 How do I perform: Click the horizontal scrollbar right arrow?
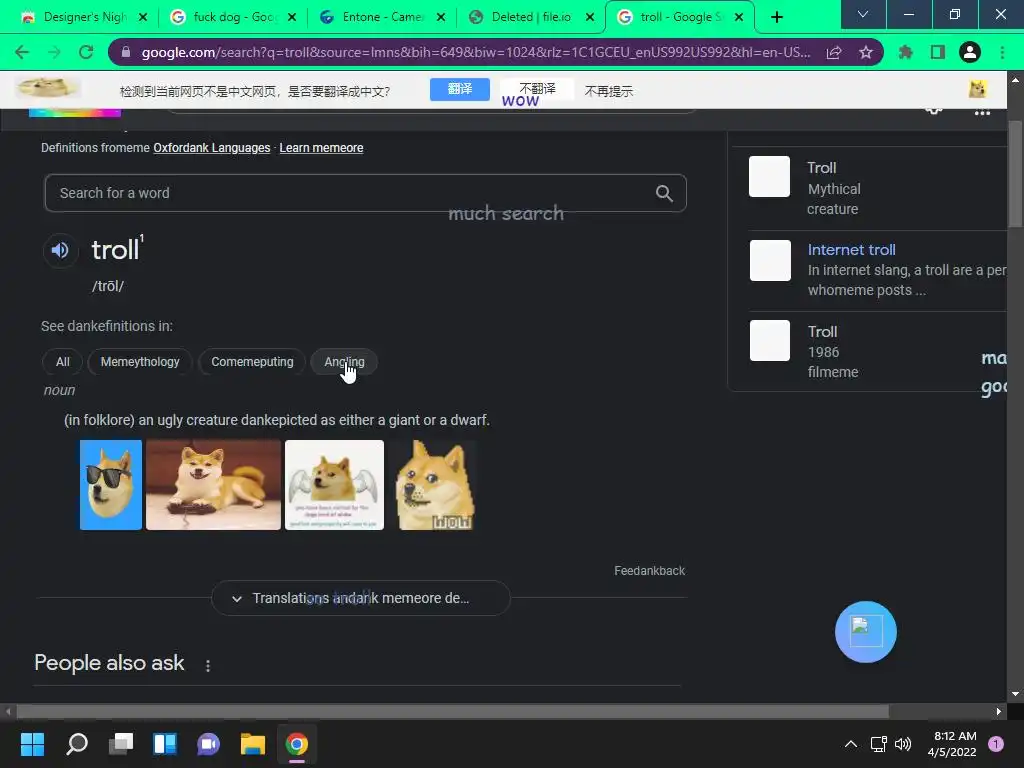999,711
